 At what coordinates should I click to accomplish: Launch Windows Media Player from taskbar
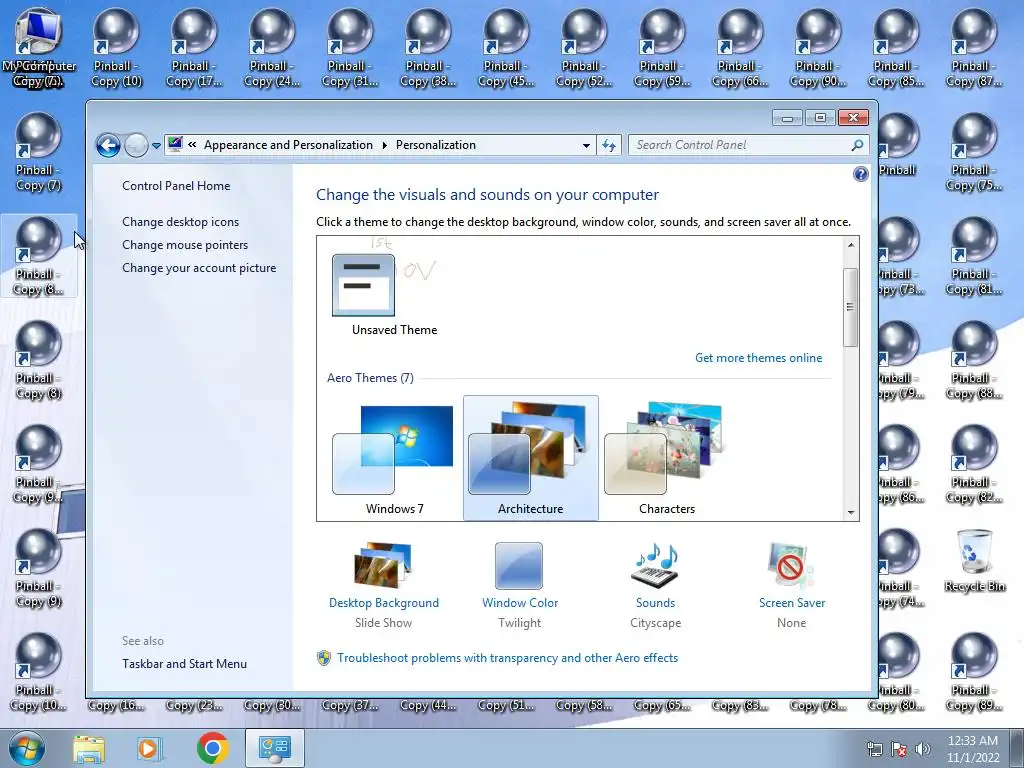(x=150, y=748)
